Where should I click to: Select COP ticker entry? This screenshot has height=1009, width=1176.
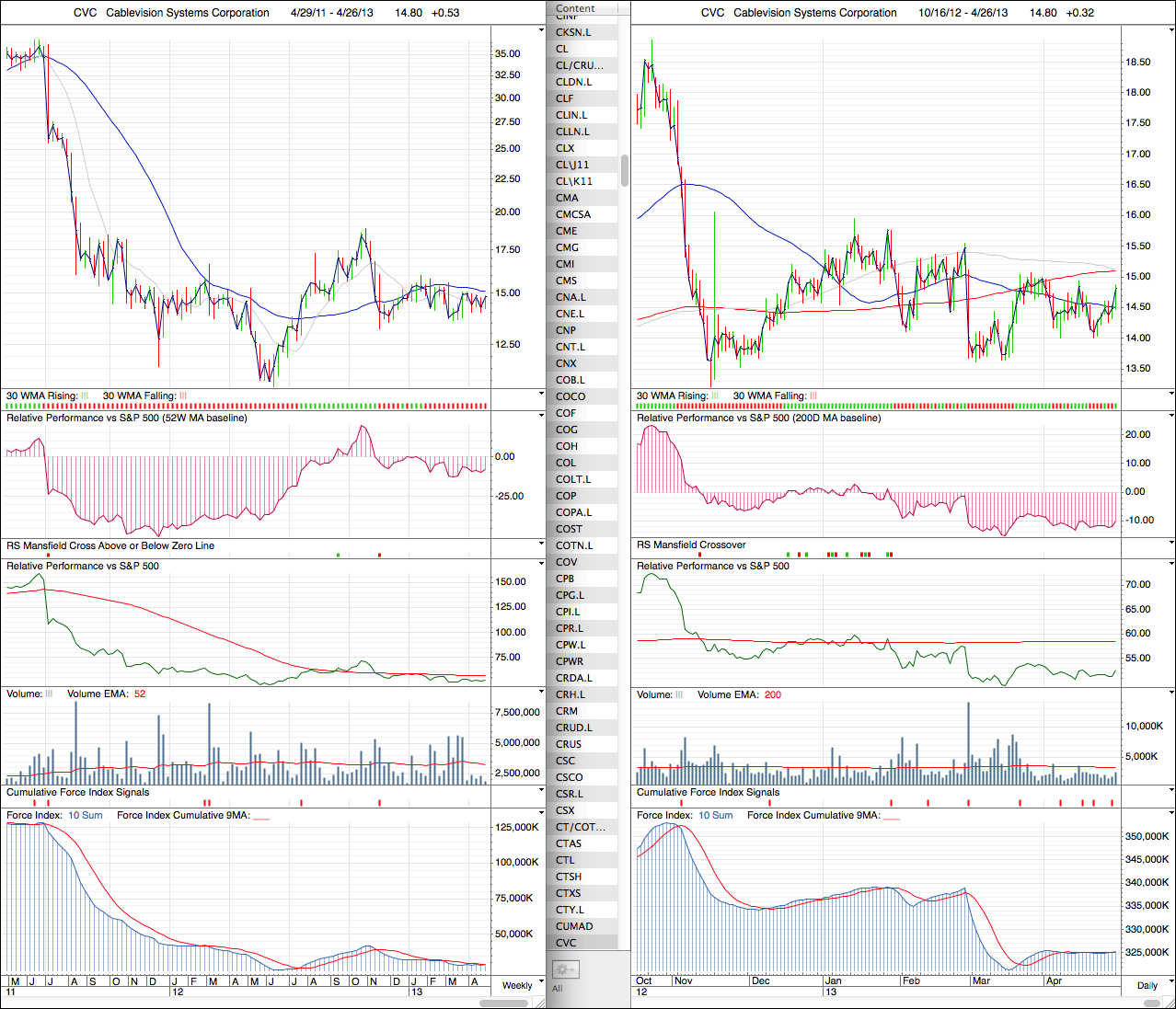point(566,496)
